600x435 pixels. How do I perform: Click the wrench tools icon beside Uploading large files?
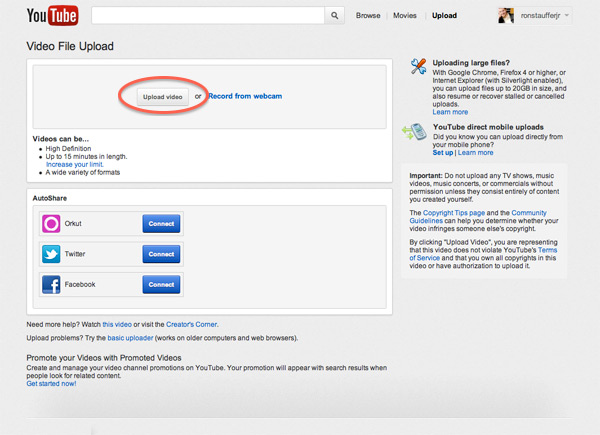(418, 67)
